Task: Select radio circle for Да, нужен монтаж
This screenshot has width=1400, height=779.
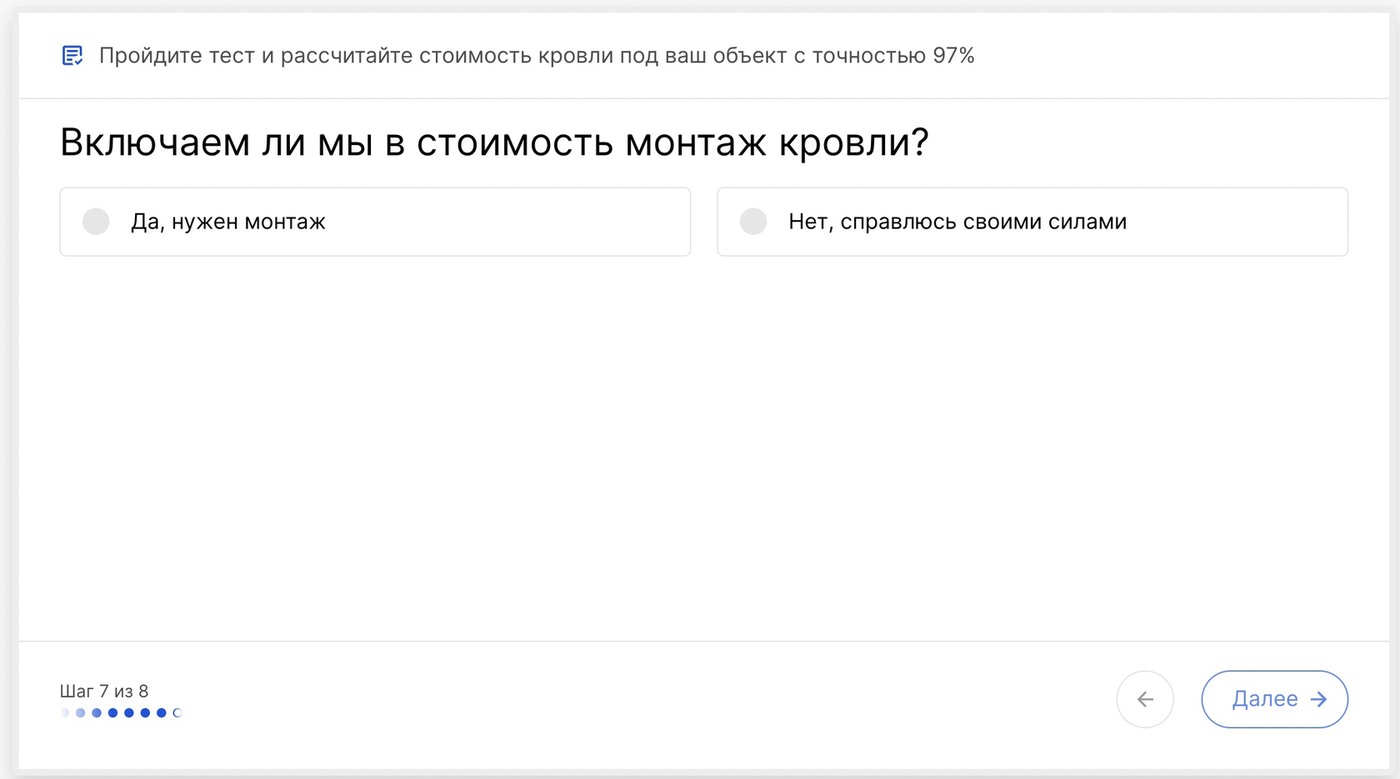Action: pos(96,221)
